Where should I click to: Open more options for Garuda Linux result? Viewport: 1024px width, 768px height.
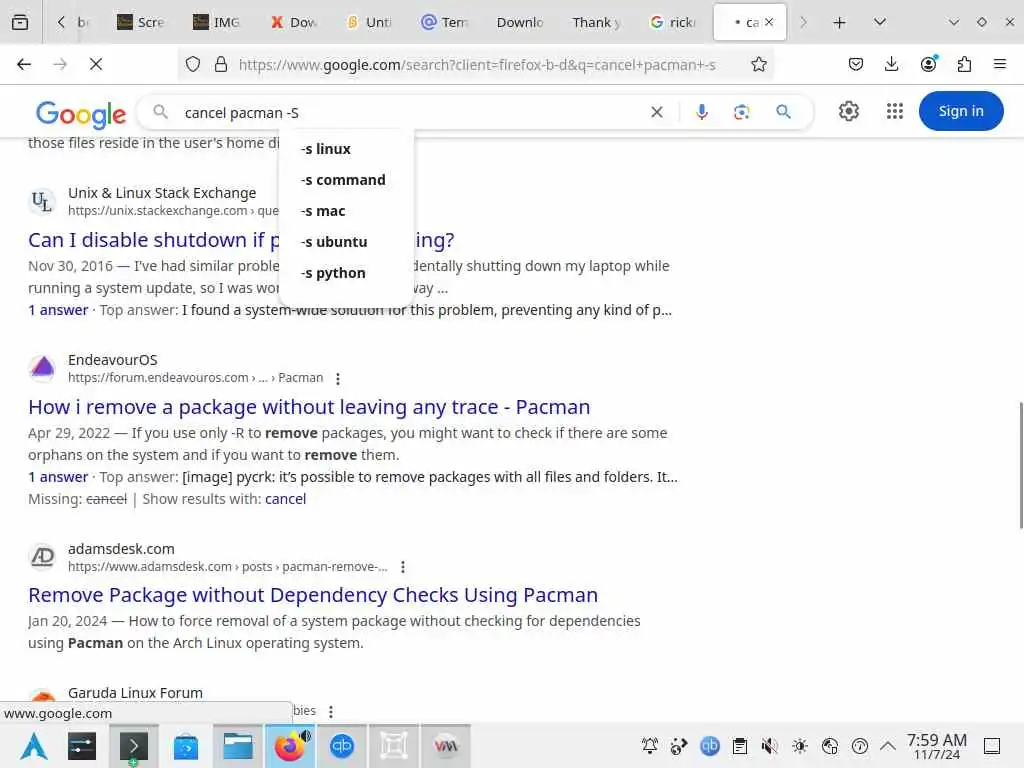tap(331, 711)
